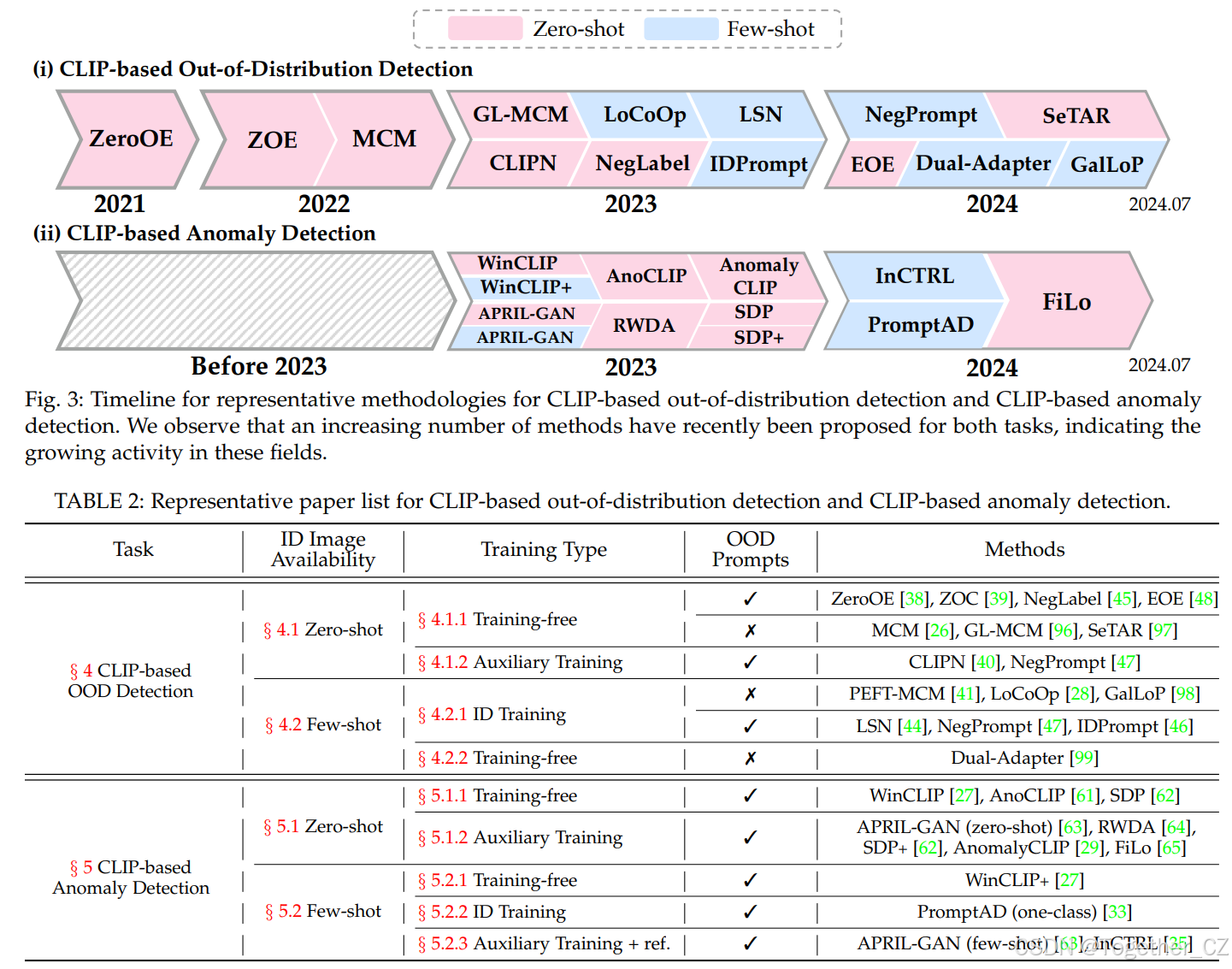Open section link § 4.1 Zero-shot

(323, 629)
